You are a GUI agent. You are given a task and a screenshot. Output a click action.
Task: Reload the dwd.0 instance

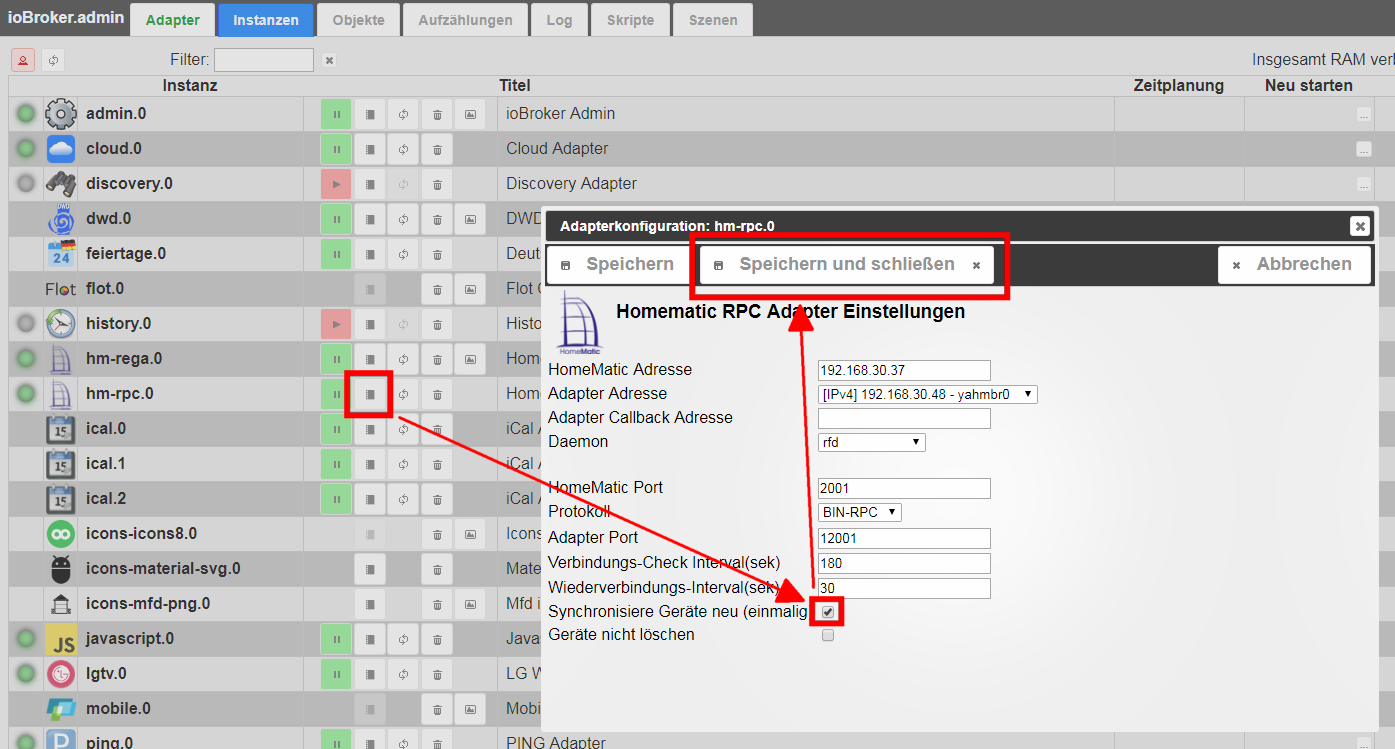[403, 219]
